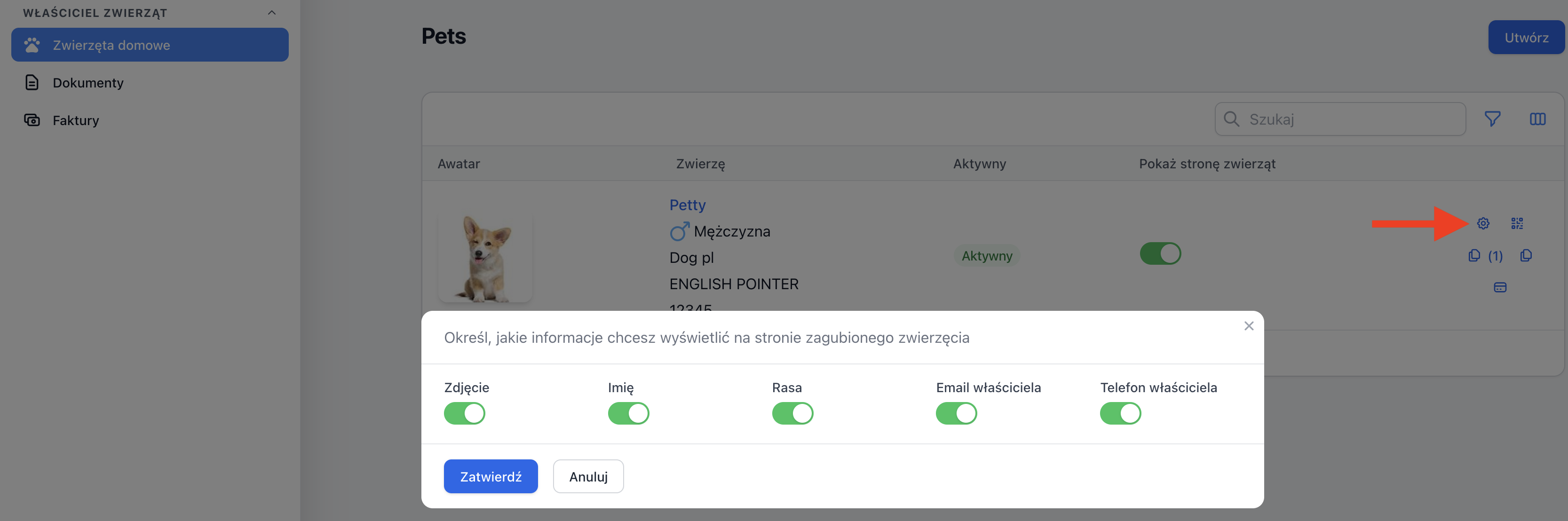Click the male gender symbol icon
Viewport: 1568px width, 521px height.
point(679,231)
